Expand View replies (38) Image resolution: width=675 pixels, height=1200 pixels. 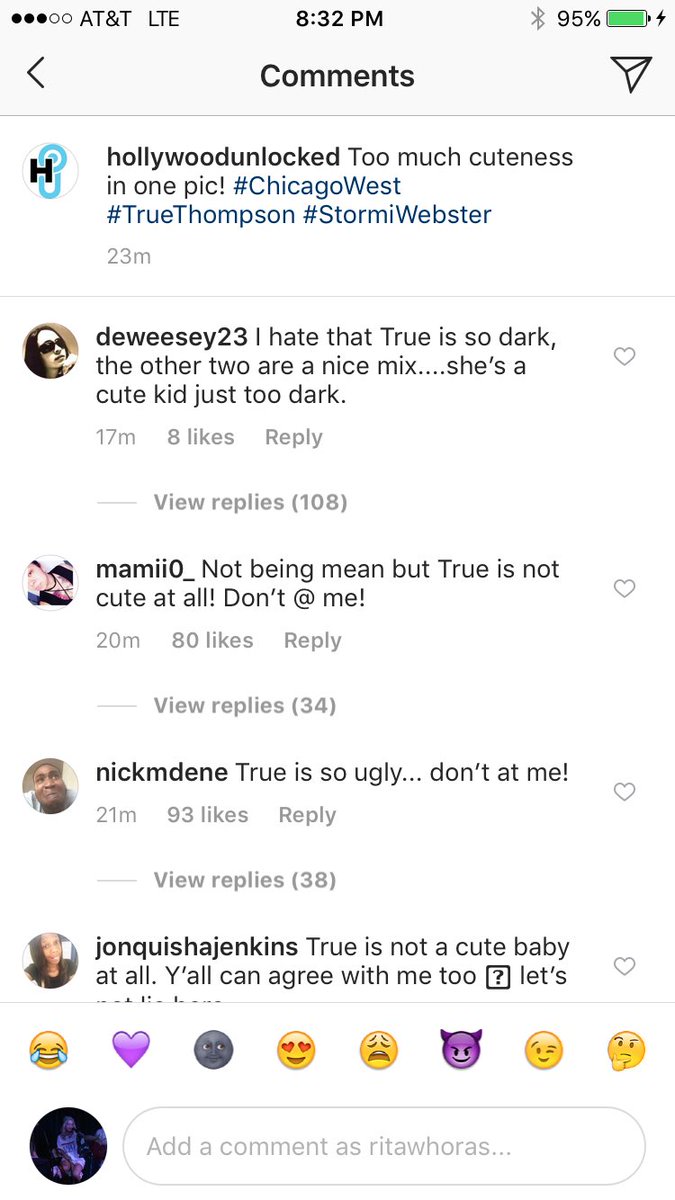coord(244,880)
